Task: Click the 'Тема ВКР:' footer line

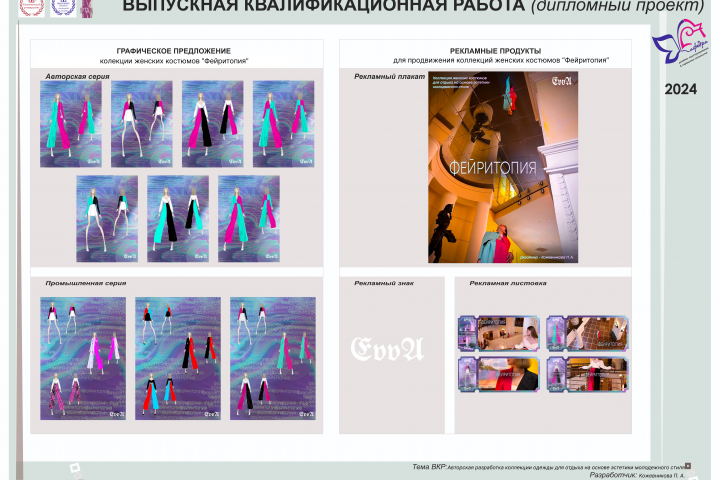Action: [548, 467]
